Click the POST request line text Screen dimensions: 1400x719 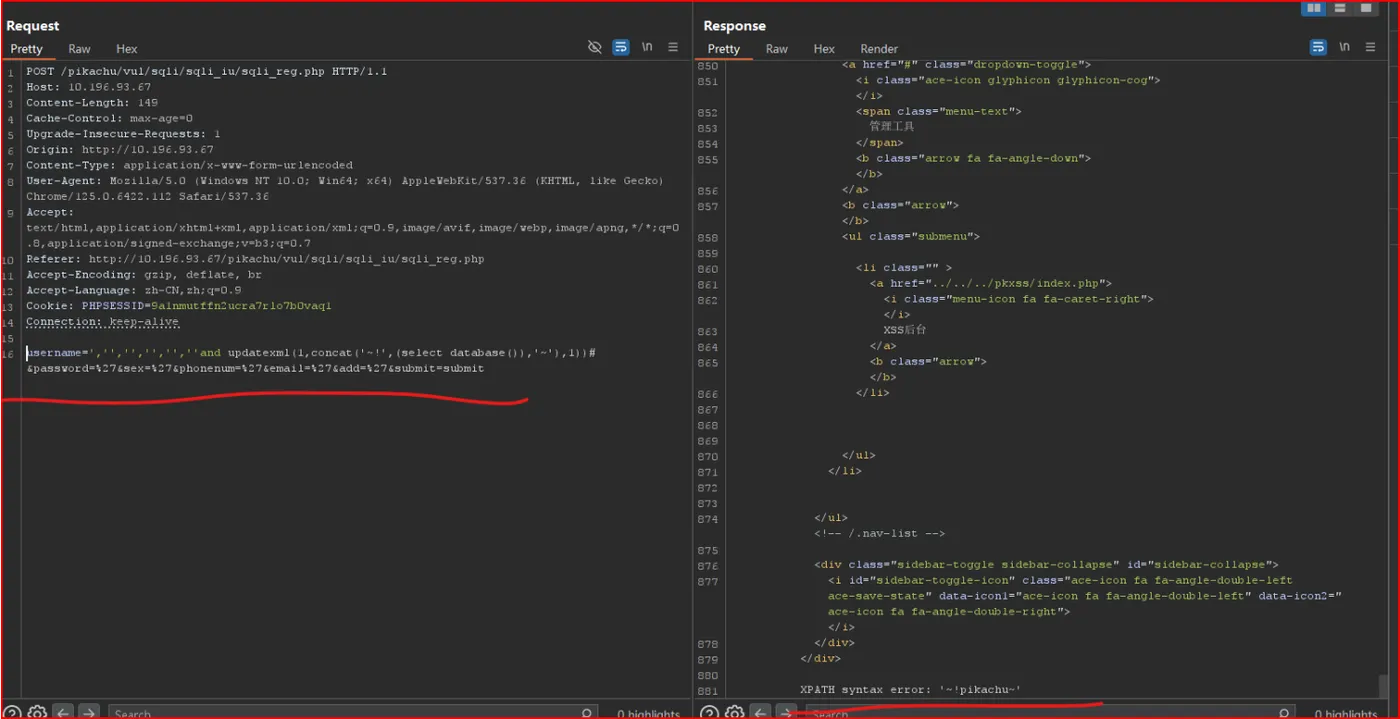coord(206,72)
